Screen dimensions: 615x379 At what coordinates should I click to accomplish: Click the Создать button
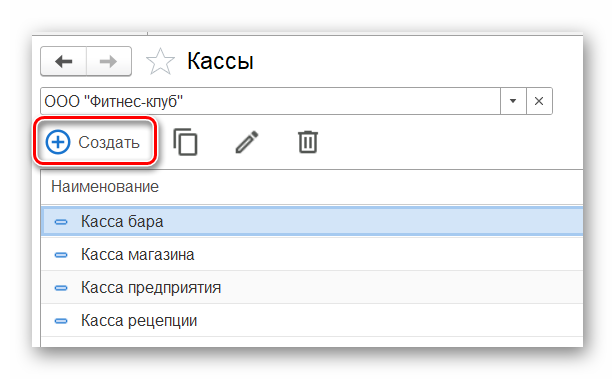pos(93,142)
